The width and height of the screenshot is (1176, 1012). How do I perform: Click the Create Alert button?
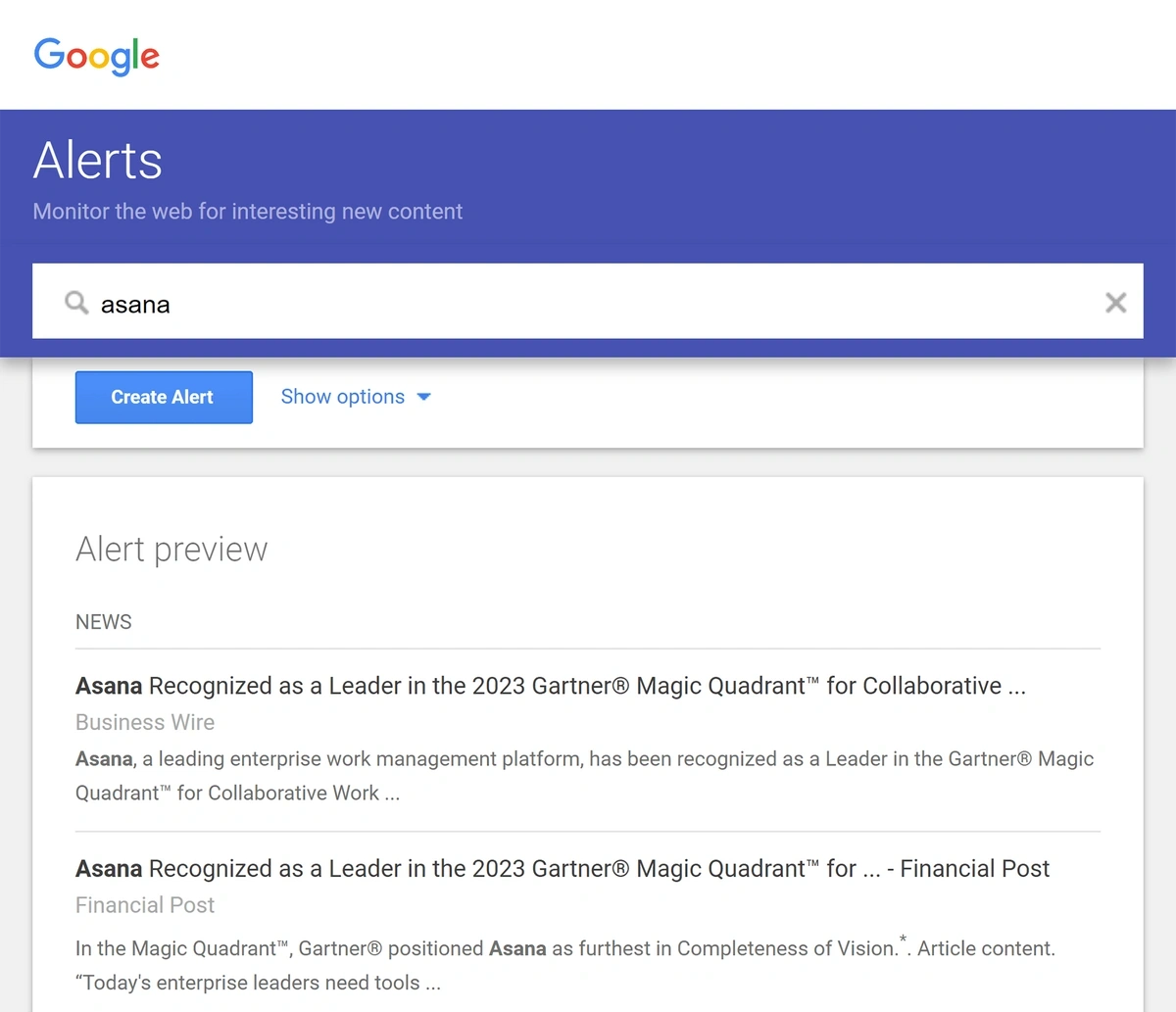[x=164, y=397]
